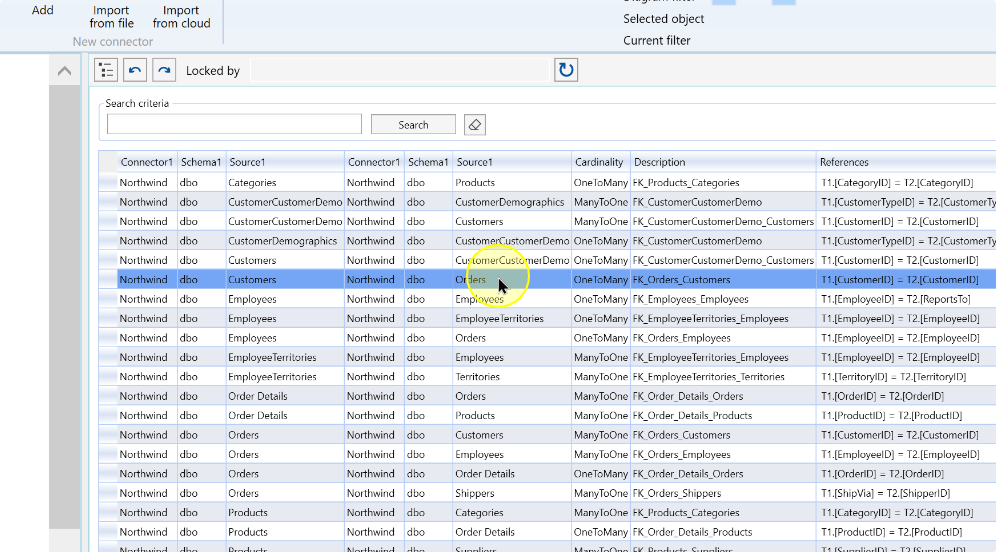996x552 pixels.
Task: Click the Add button
Action: pos(43,10)
